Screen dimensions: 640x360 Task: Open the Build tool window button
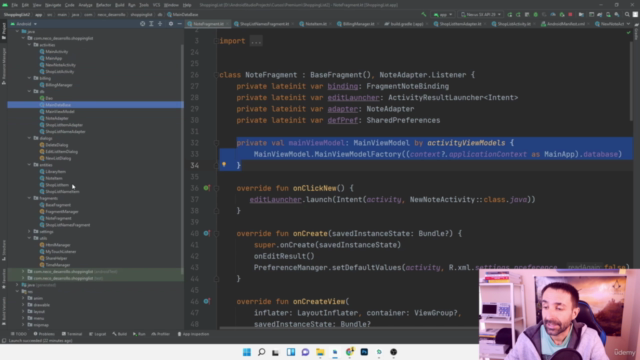120,334
